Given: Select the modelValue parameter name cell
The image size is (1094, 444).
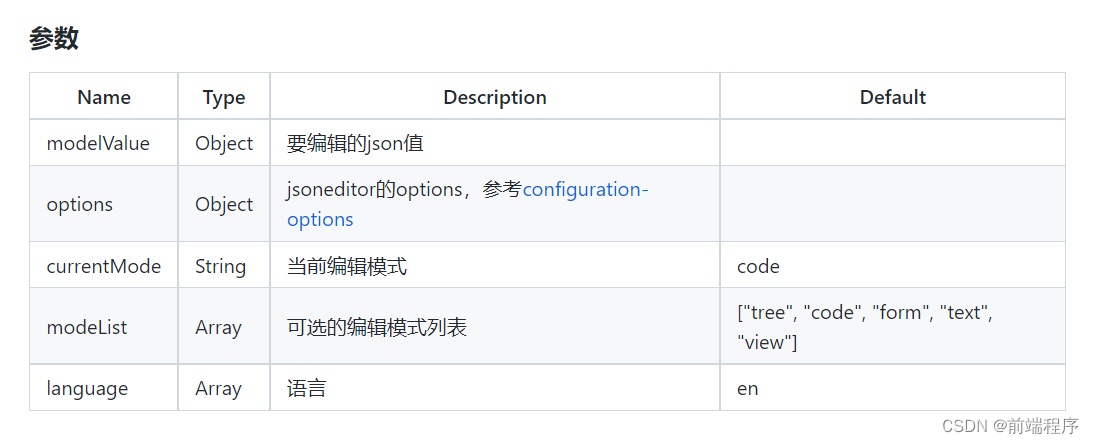Looking at the screenshot, I should coord(98,143).
